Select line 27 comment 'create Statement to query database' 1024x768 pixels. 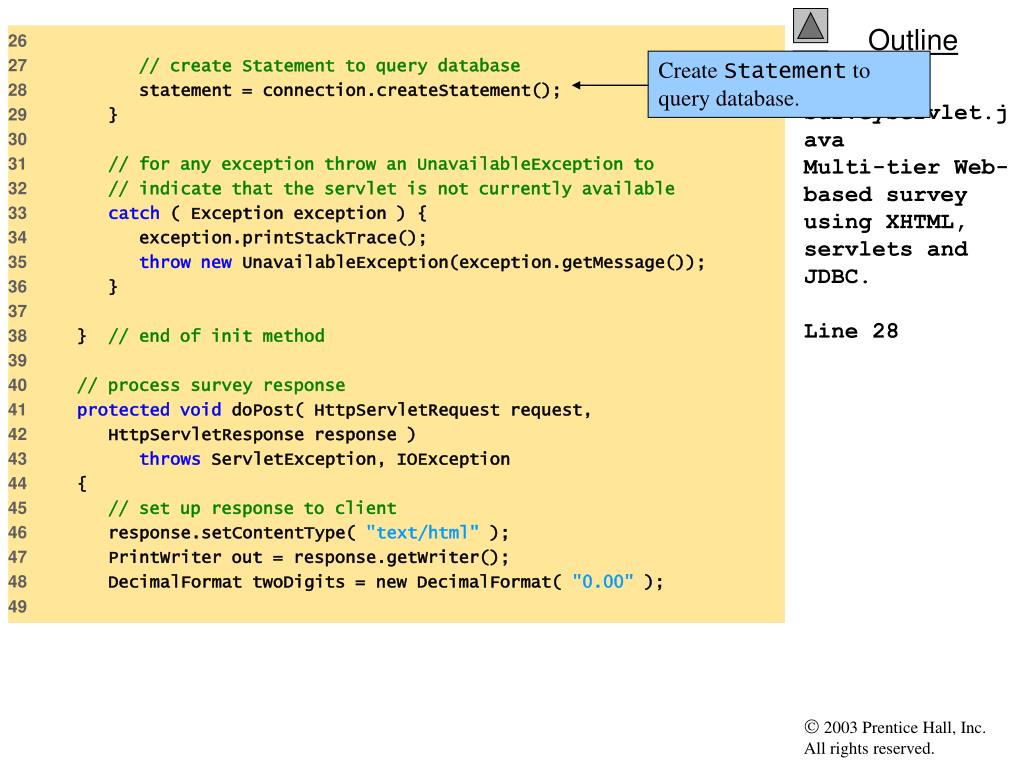[x=330, y=66]
